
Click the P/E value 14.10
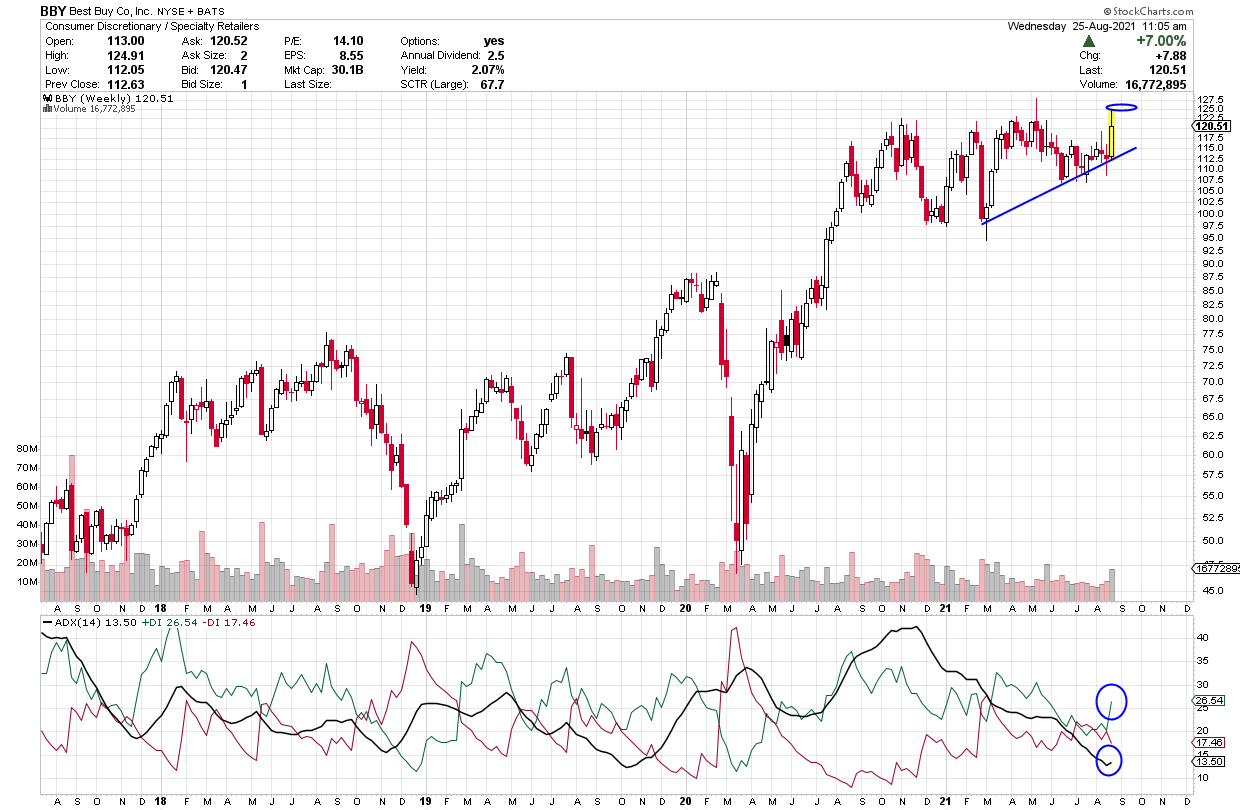(347, 41)
